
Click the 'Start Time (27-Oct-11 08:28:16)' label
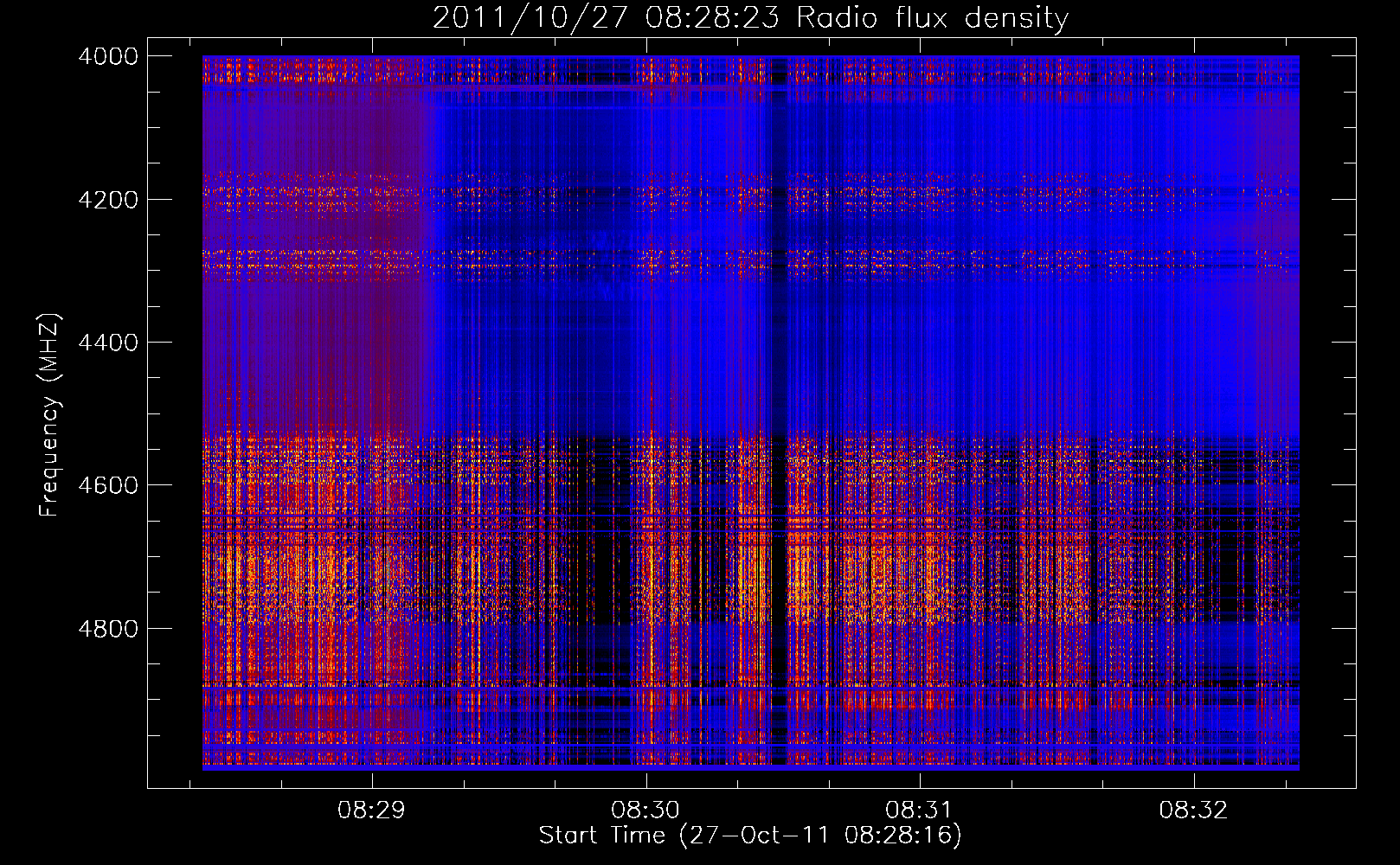[x=750, y=836]
